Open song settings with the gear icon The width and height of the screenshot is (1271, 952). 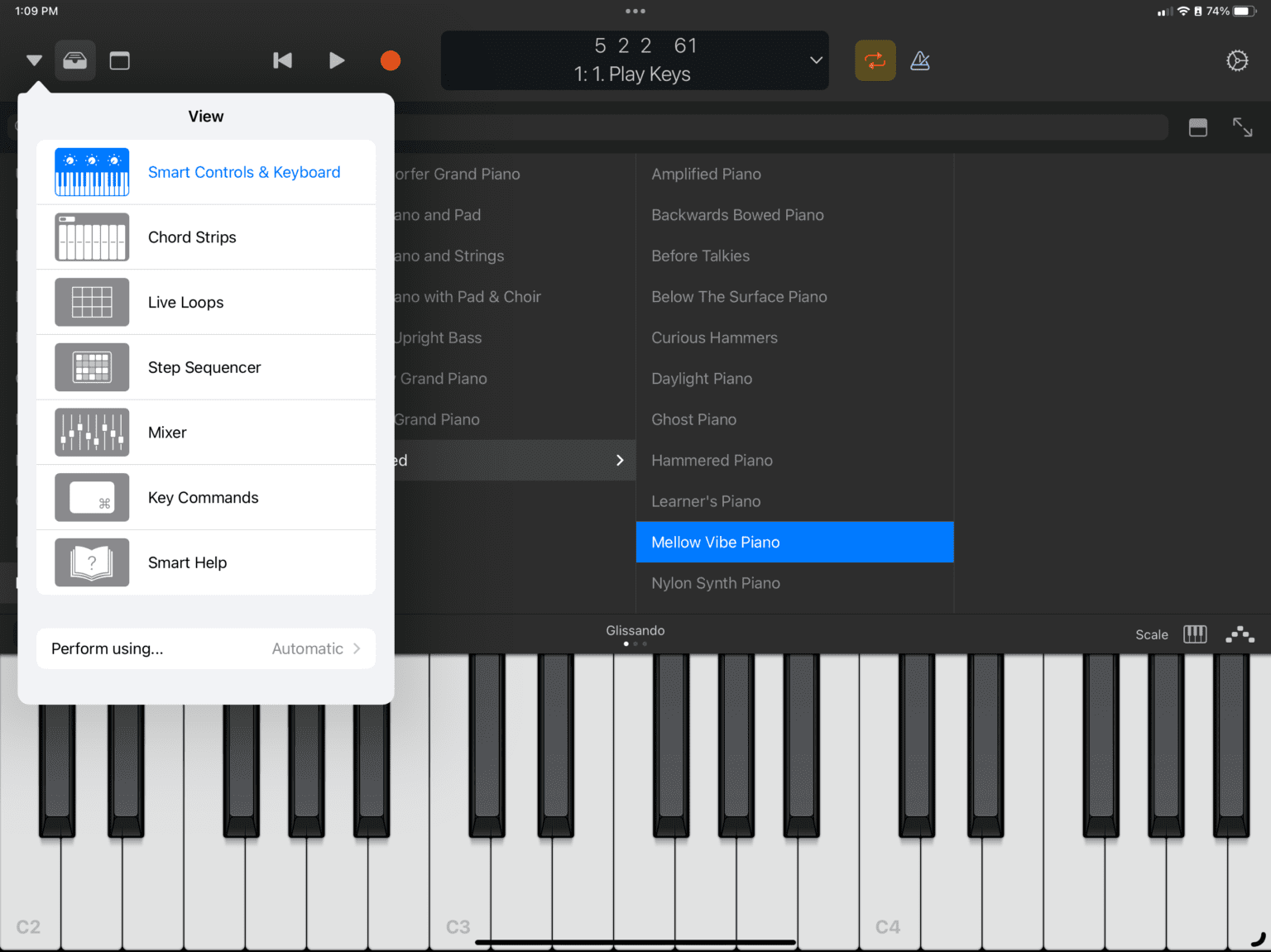(x=1236, y=60)
